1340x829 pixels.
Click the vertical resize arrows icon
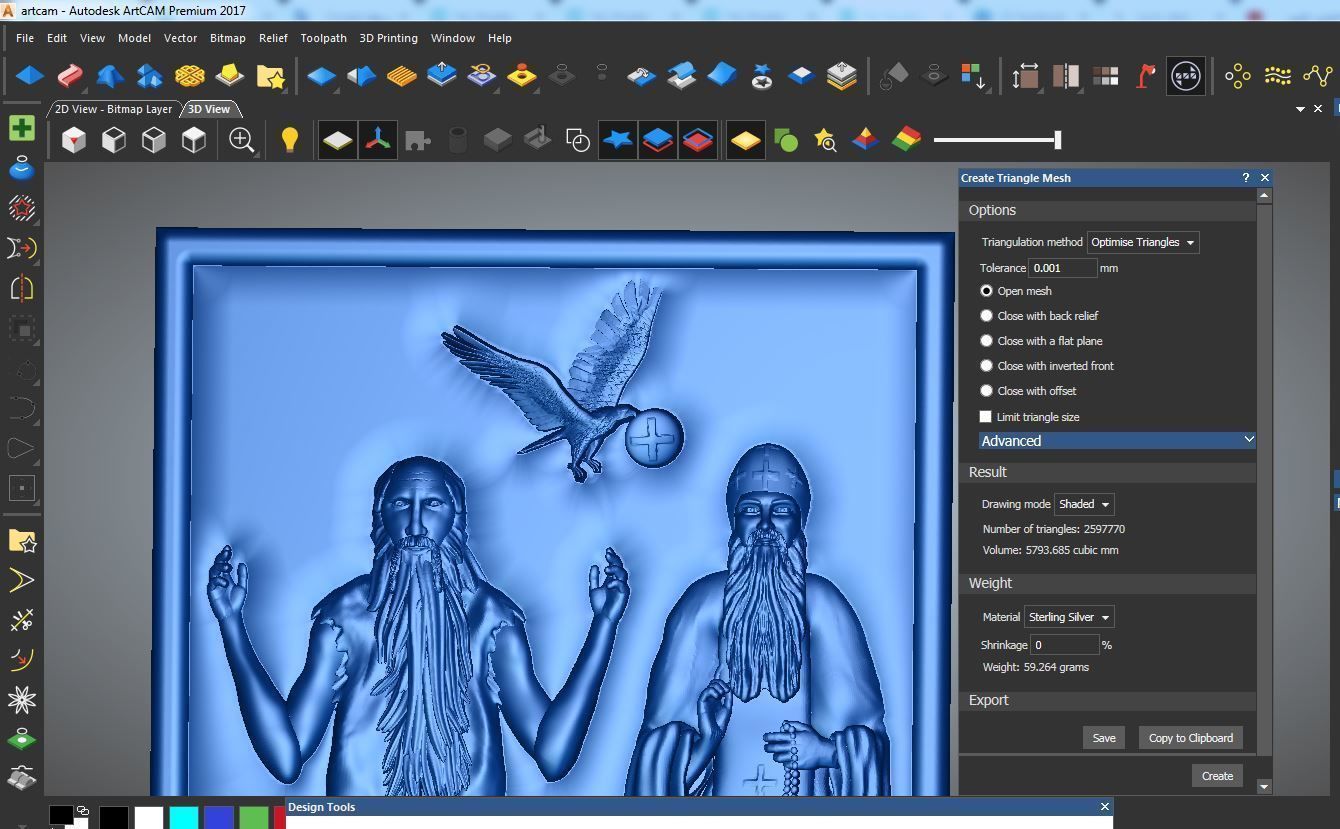(x=1025, y=76)
